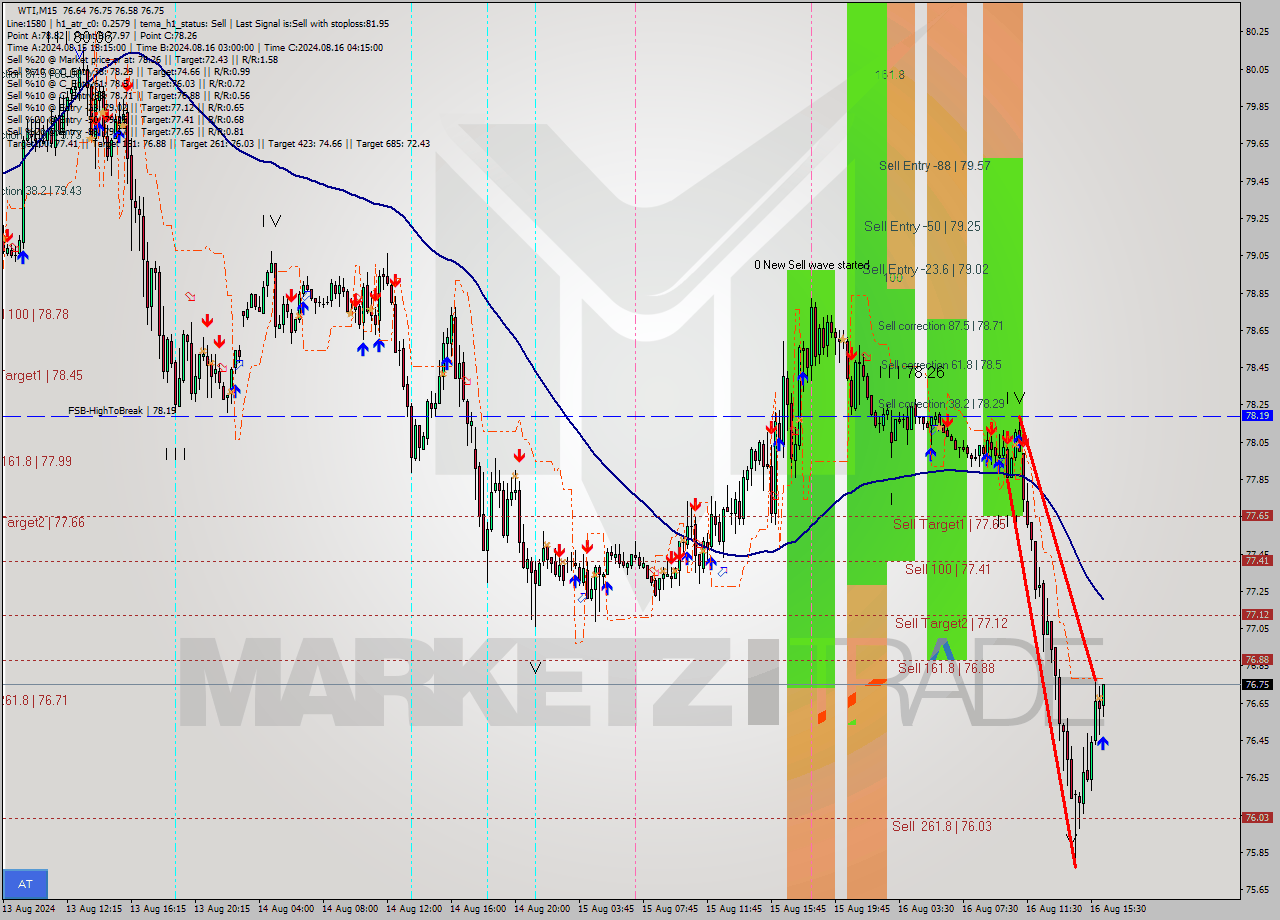1280x920 pixels.
Task: Click the 80.25 price scale value
Action: [x=1257, y=32]
